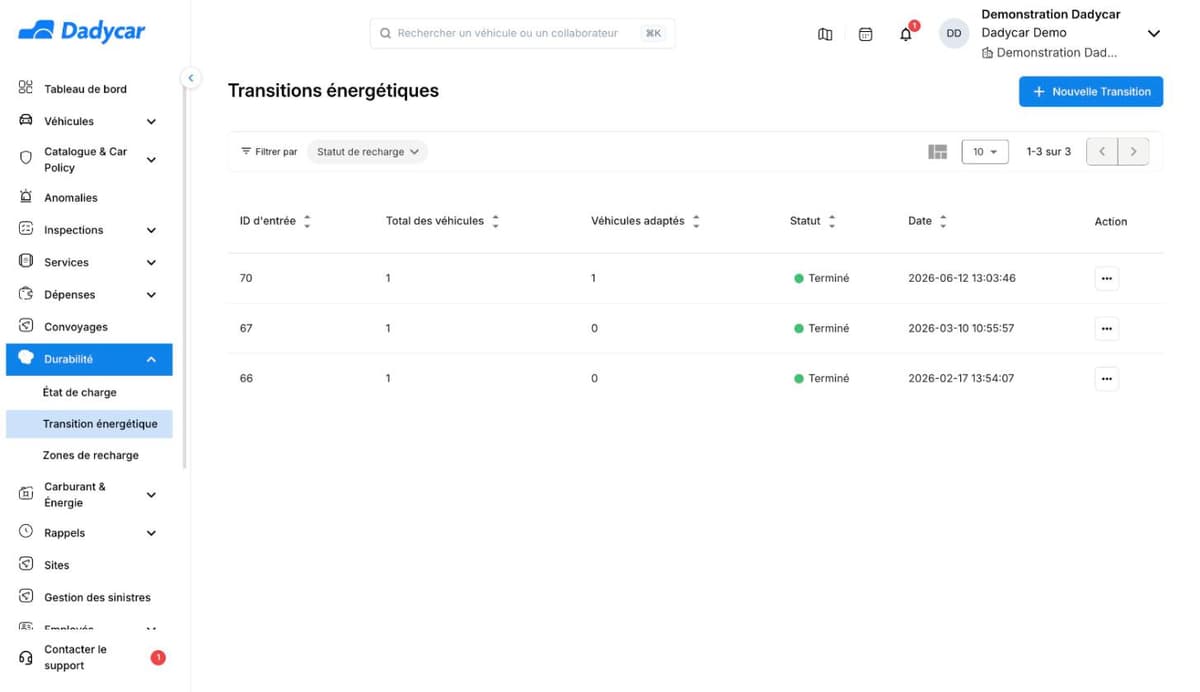Click the Nouvelle Transition button

1091,91
